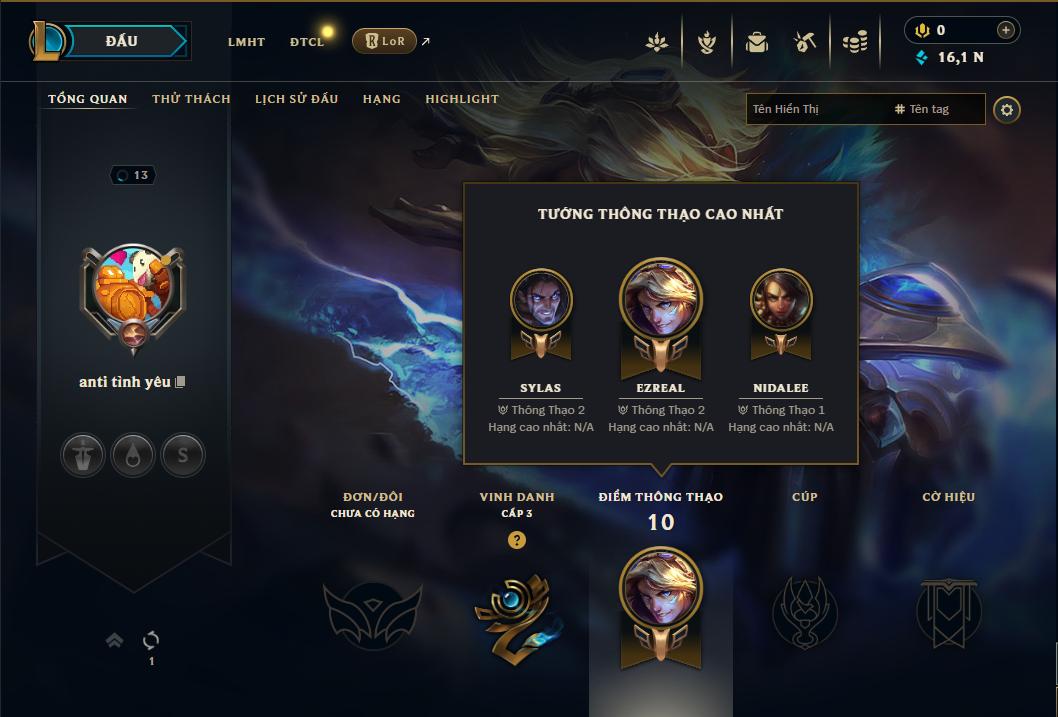The height and width of the screenshot is (717, 1058).
Task: Switch to ĐTCL game mode
Action: click(x=307, y=42)
